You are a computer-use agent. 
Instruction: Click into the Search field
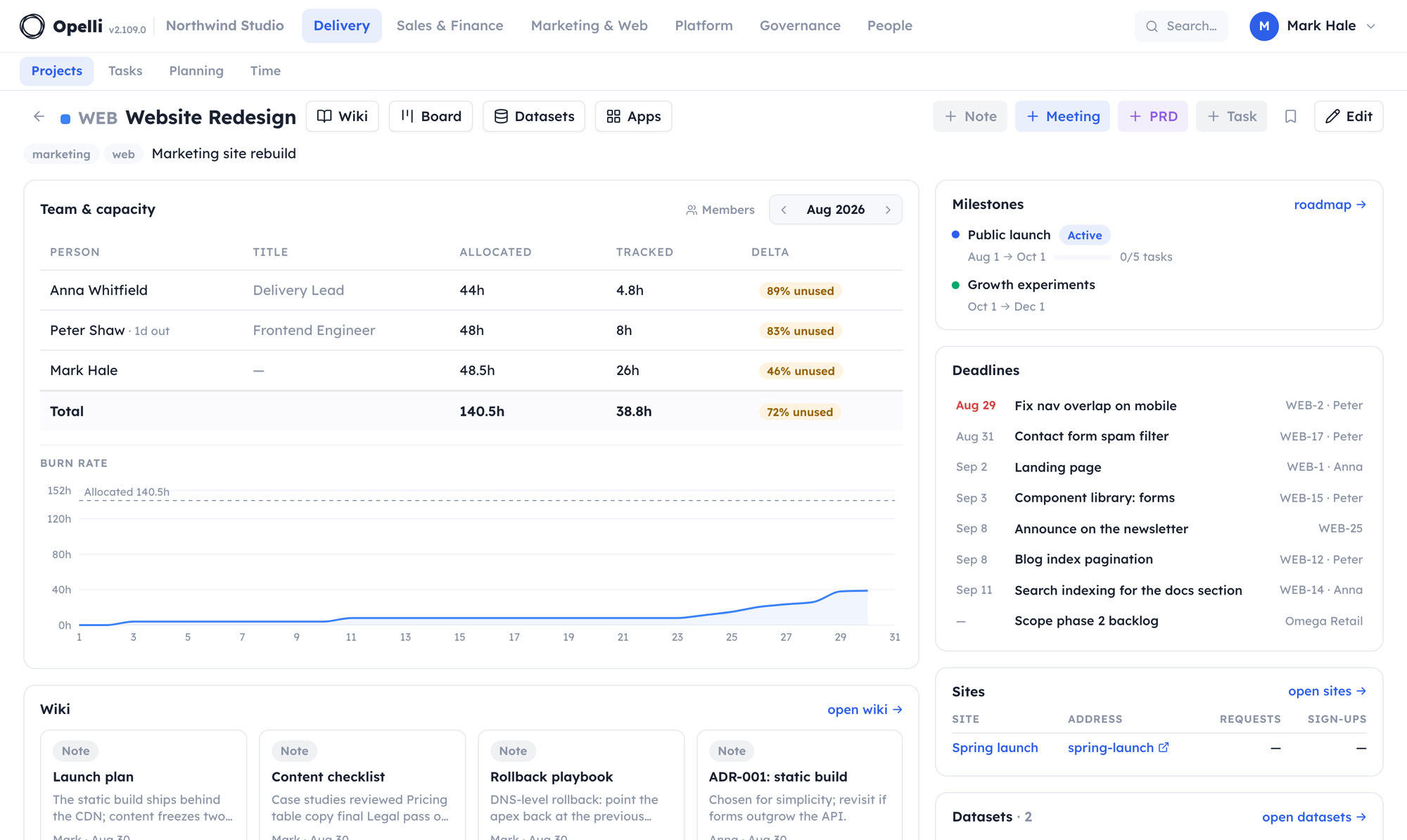tap(1181, 26)
